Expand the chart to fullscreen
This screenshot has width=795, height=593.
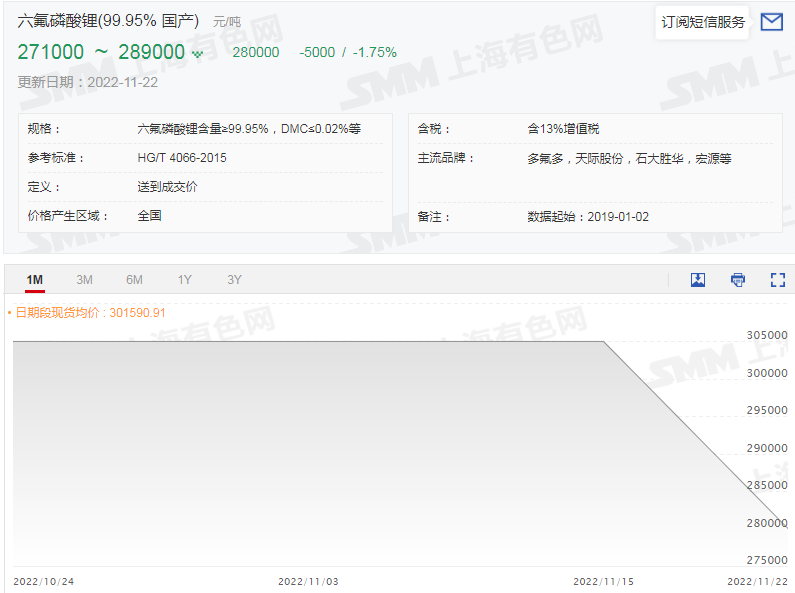pos(777,280)
